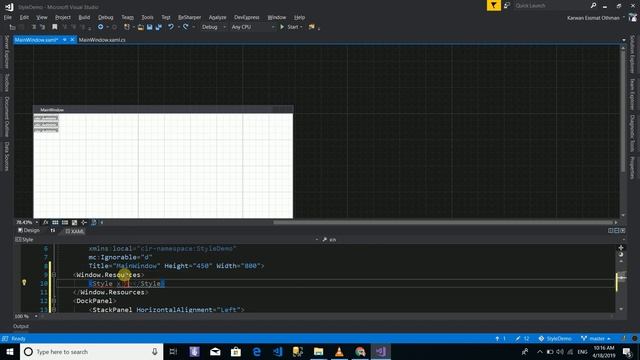Viewport: 640px width, 360px height.
Task: Click the Redo toolbar icon
Action: (186, 27)
